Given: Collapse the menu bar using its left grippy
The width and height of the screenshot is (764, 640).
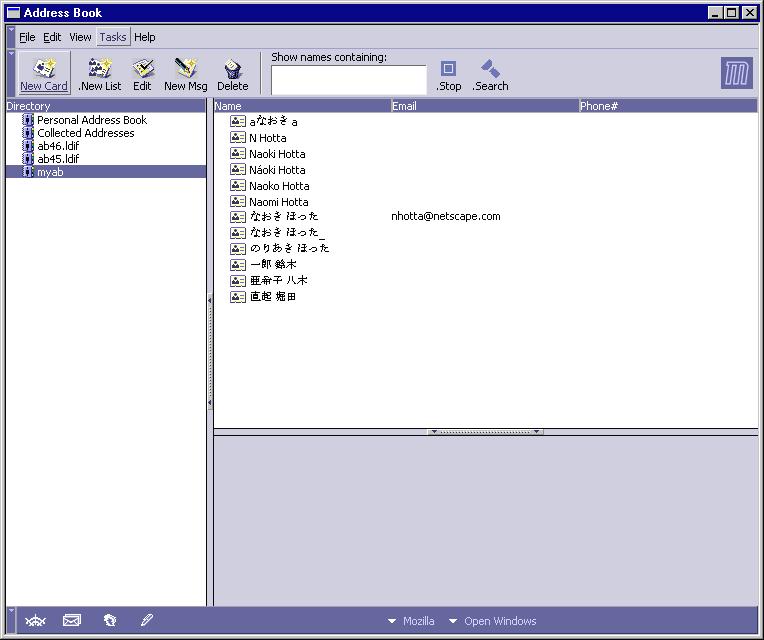Looking at the screenshot, I should click(12, 37).
